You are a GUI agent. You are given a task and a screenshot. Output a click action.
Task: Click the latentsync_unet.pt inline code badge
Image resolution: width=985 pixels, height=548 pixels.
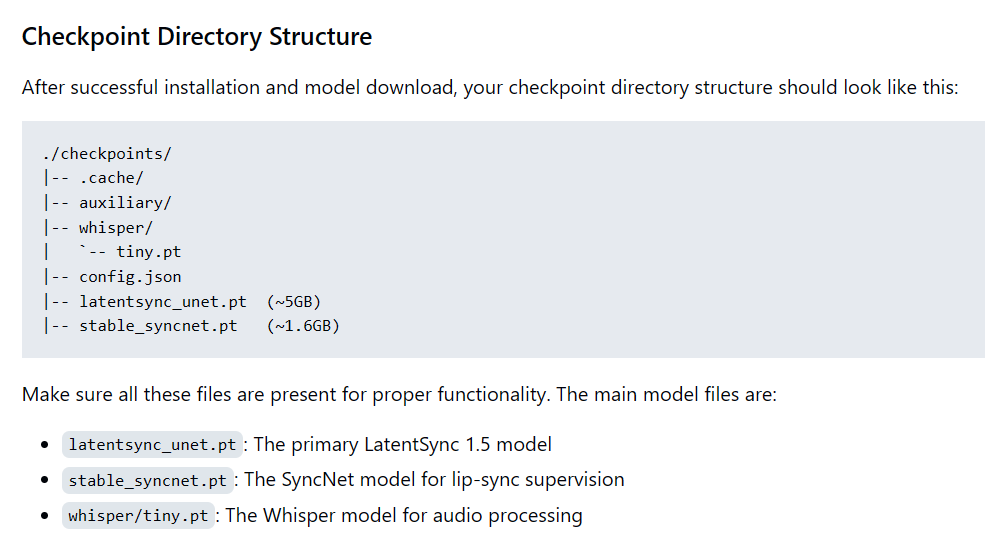coord(152,444)
